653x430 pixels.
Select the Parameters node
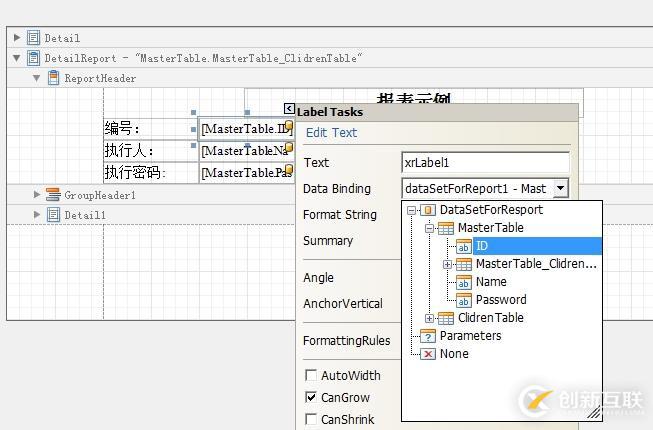(x=470, y=336)
